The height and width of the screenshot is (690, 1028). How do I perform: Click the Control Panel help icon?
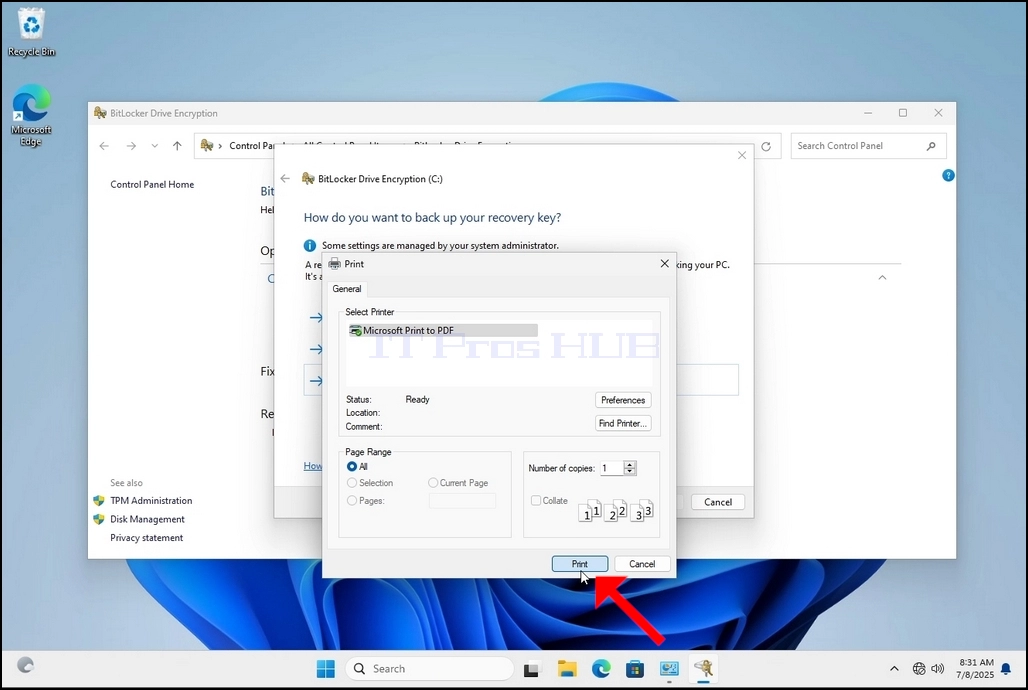(x=948, y=175)
